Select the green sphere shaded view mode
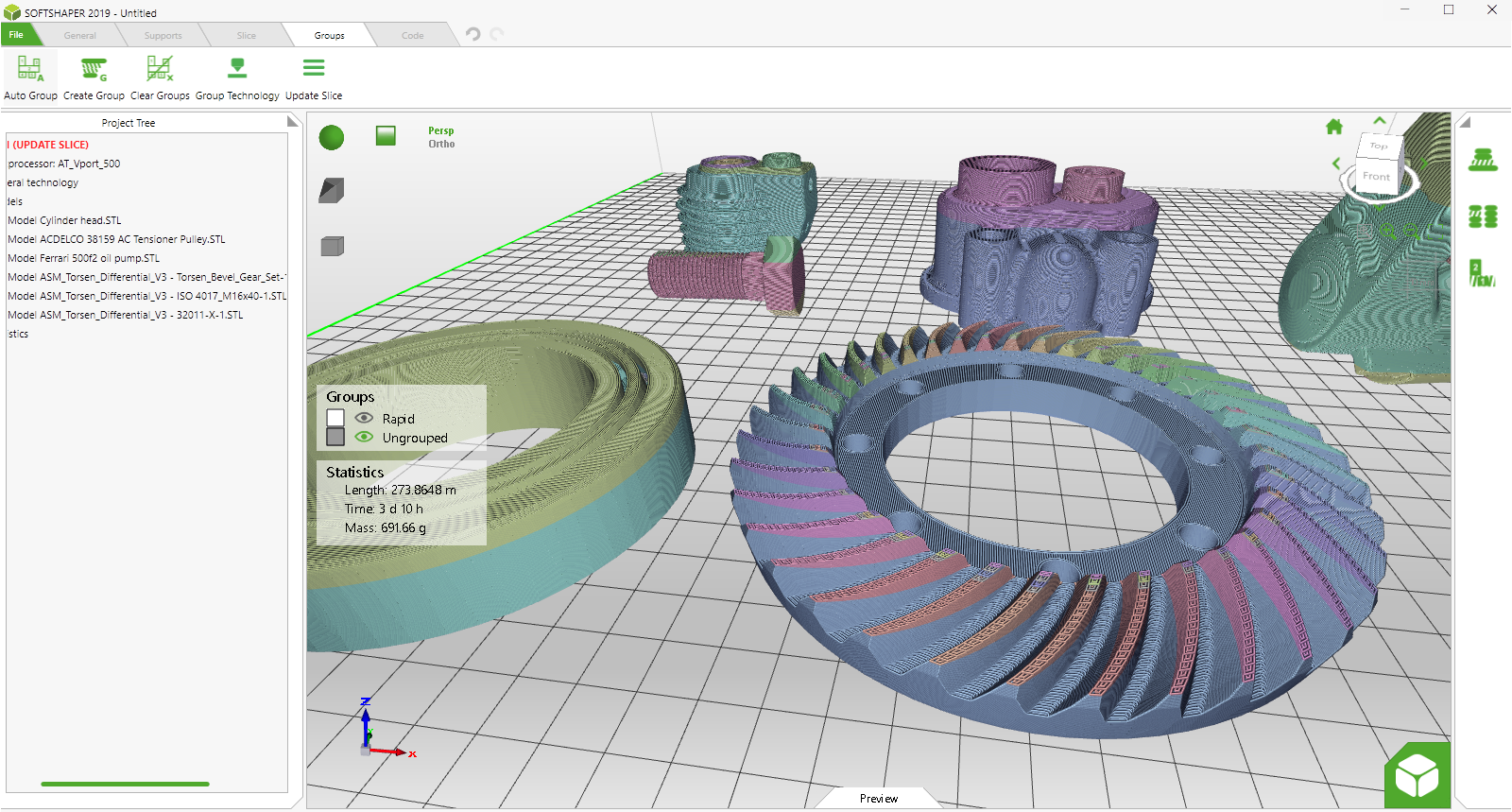Screen dimensions: 1512x812 [332, 138]
